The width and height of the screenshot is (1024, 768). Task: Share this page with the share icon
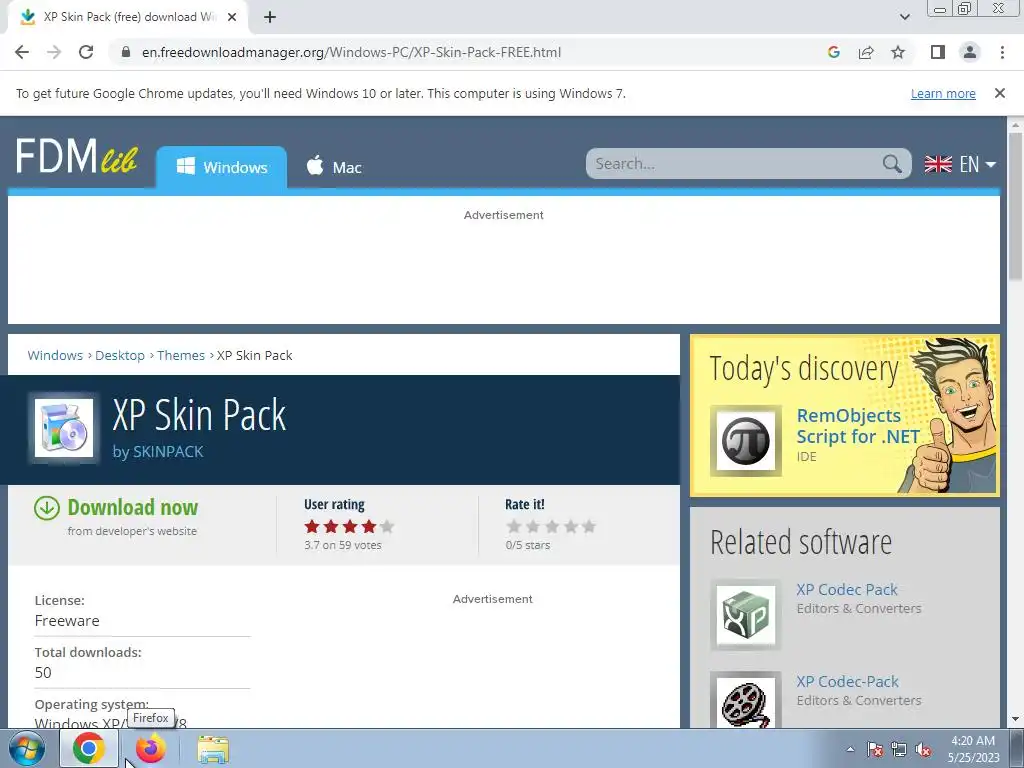[x=866, y=52]
